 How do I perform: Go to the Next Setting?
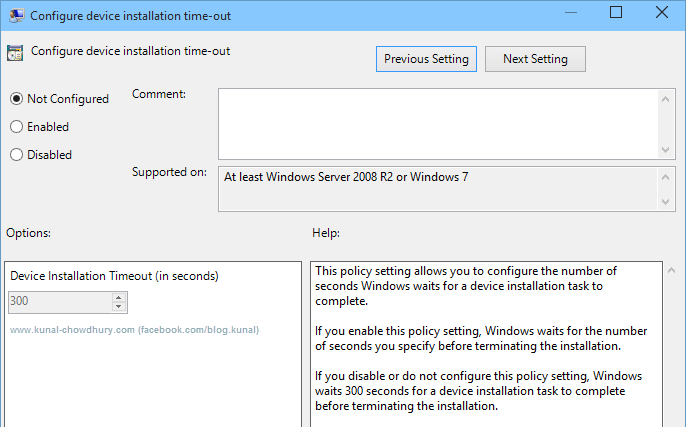[x=535, y=59]
